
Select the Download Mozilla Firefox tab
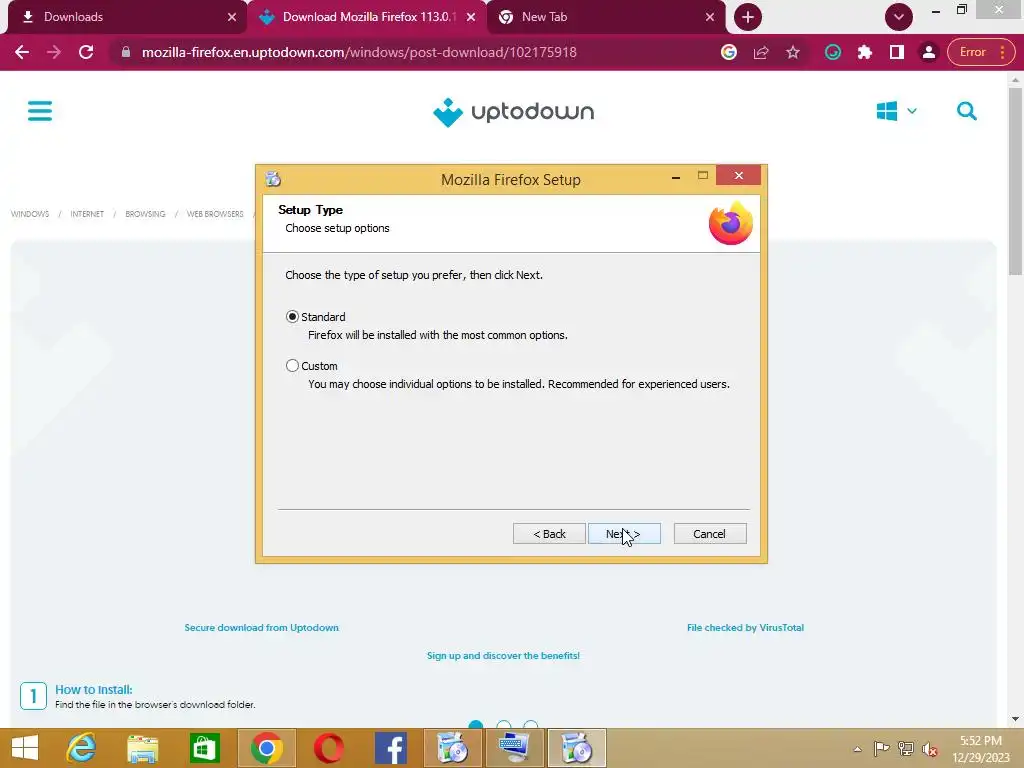point(366,17)
